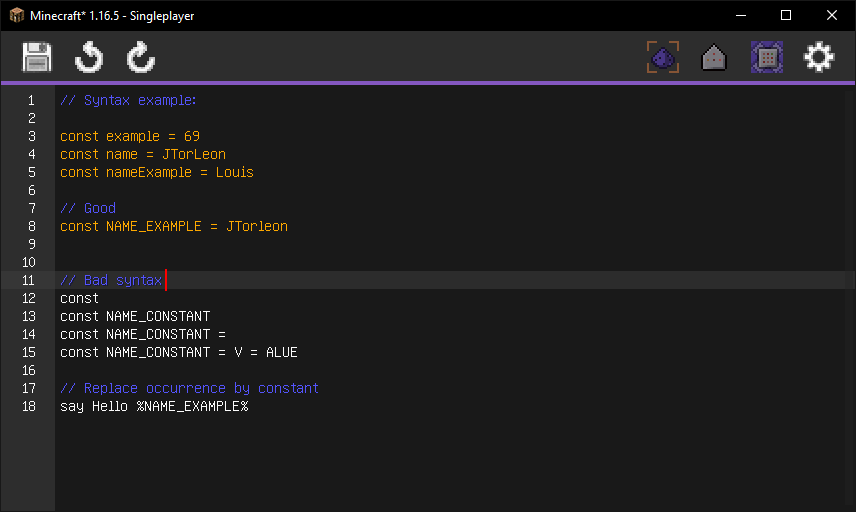The height and width of the screenshot is (512, 856).
Task: Click line number 1 in the gutter
Action: point(31,100)
